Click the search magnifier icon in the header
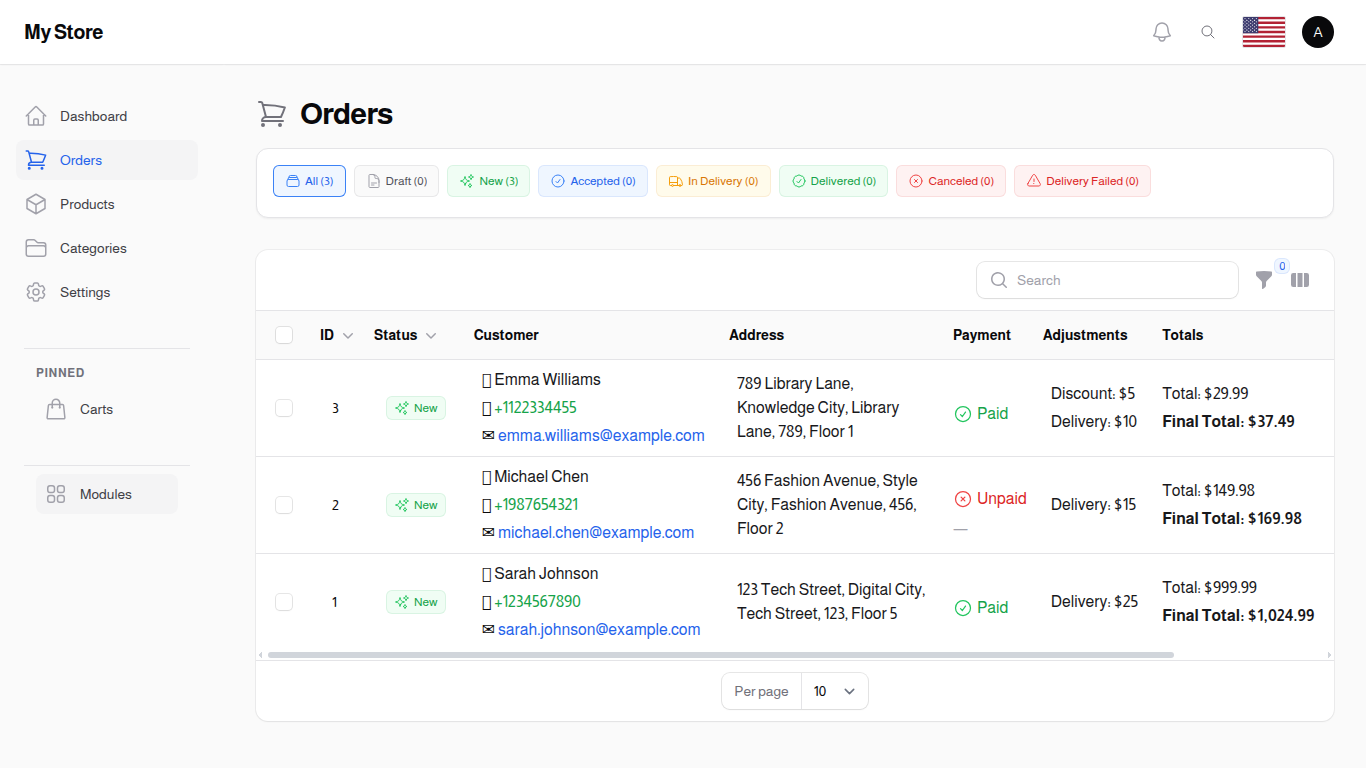The width and height of the screenshot is (1366, 768). coord(1208,31)
